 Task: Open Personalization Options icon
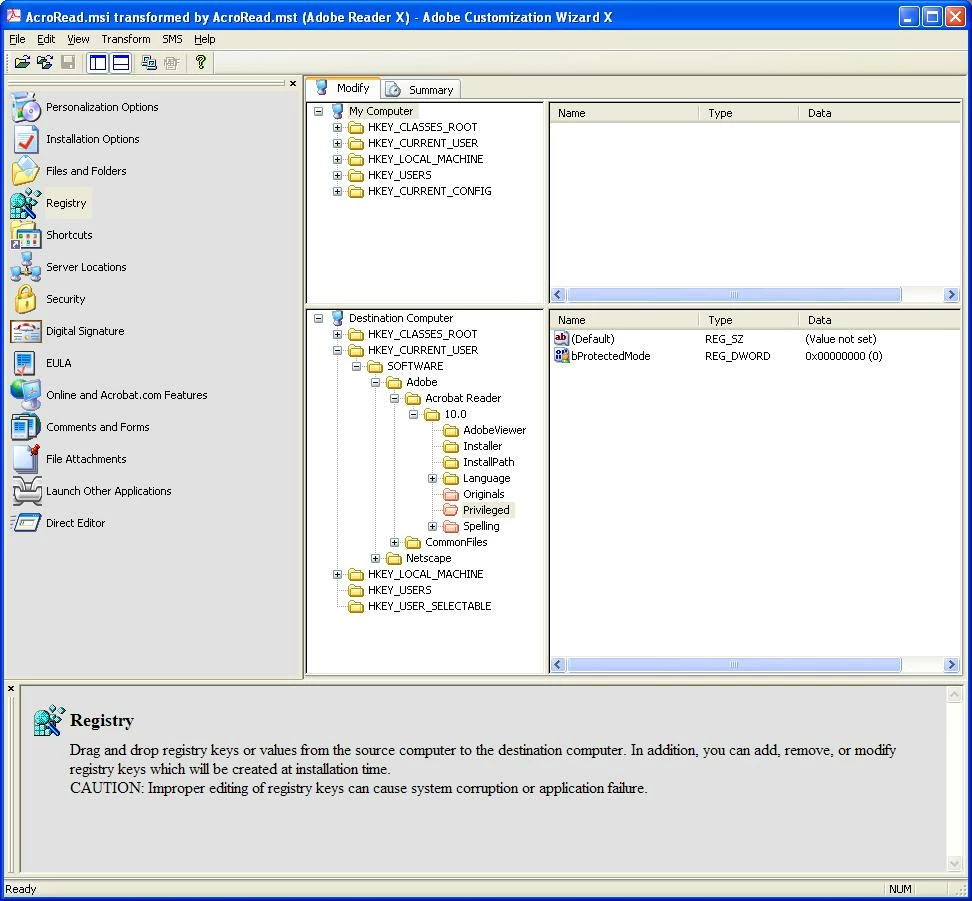[x=25, y=107]
